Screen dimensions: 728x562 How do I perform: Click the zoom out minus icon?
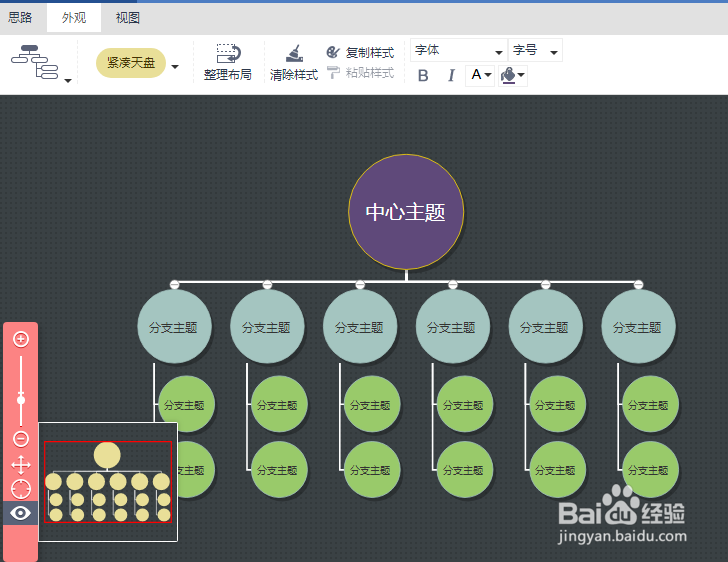pyautogui.click(x=20, y=438)
